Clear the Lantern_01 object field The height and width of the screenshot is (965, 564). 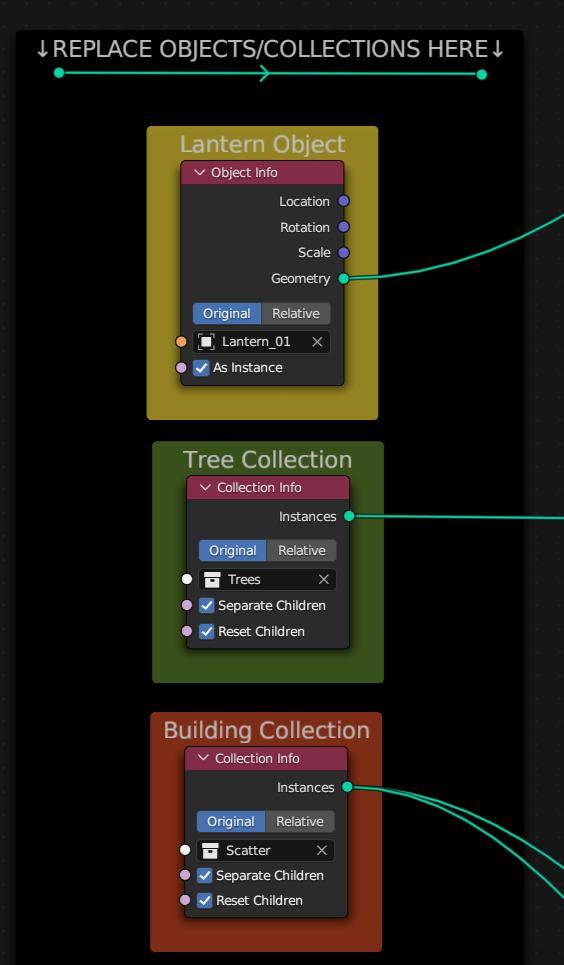pos(317,342)
